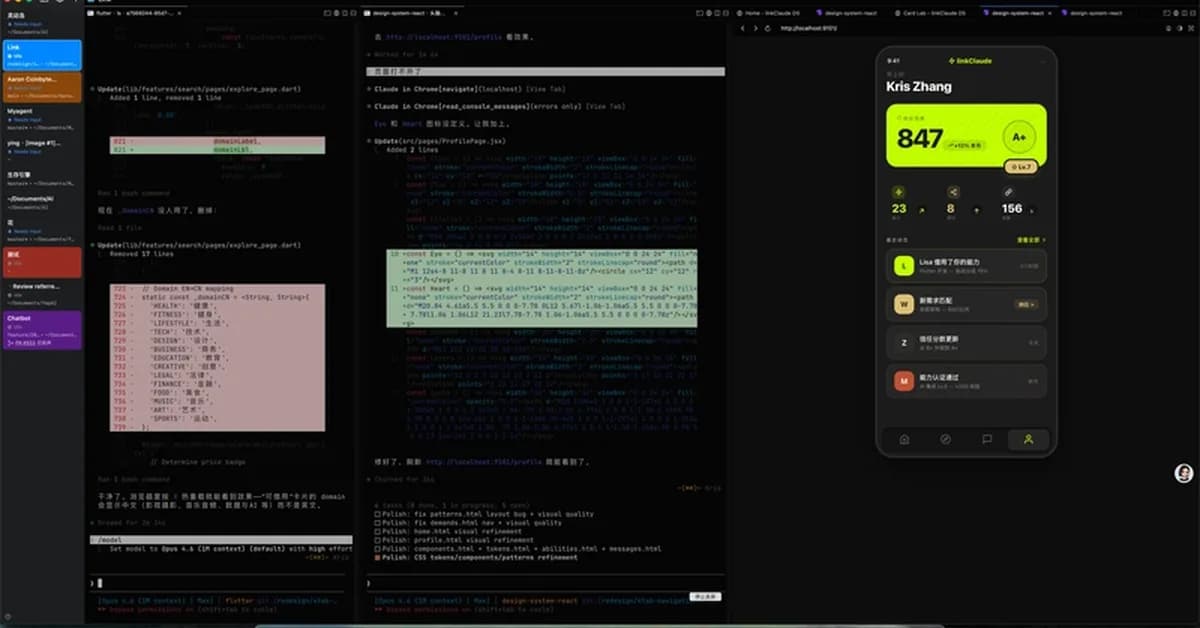
Task: Click the home icon on the phone mockup
Action: [904, 439]
